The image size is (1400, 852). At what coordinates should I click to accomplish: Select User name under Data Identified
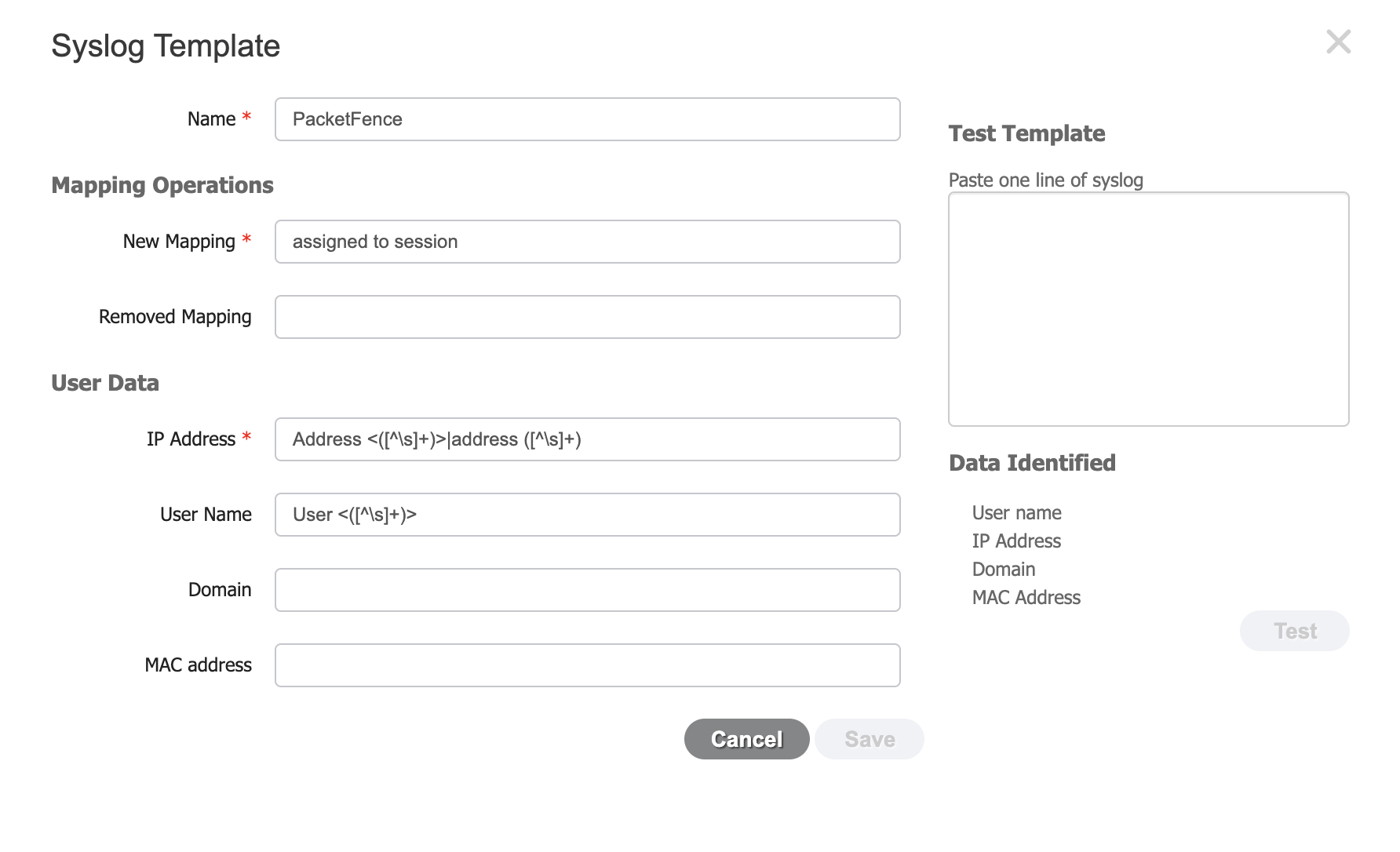coord(1016,512)
